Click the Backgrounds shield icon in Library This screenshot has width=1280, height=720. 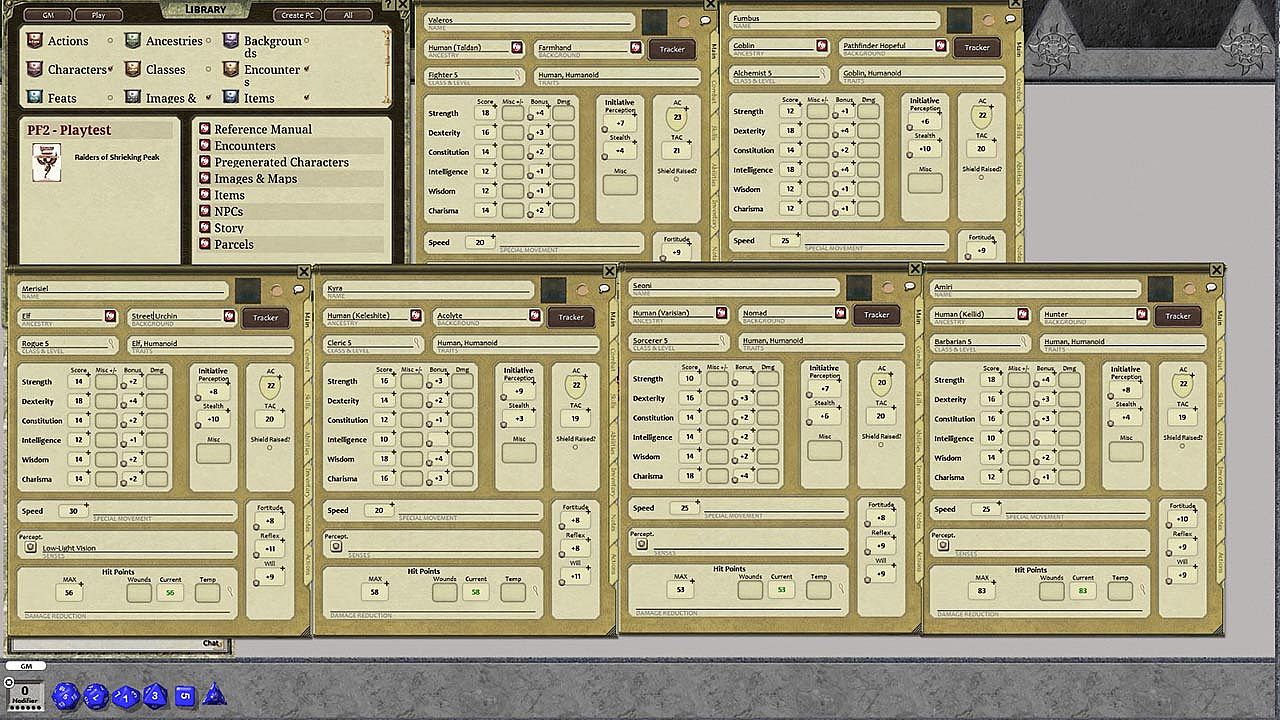tap(231, 41)
